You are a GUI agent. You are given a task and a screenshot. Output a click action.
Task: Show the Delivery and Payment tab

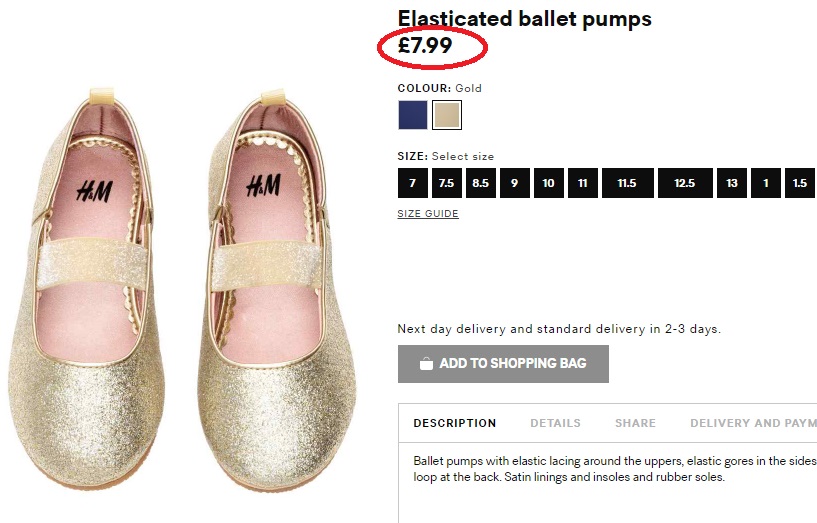(x=753, y=423)
